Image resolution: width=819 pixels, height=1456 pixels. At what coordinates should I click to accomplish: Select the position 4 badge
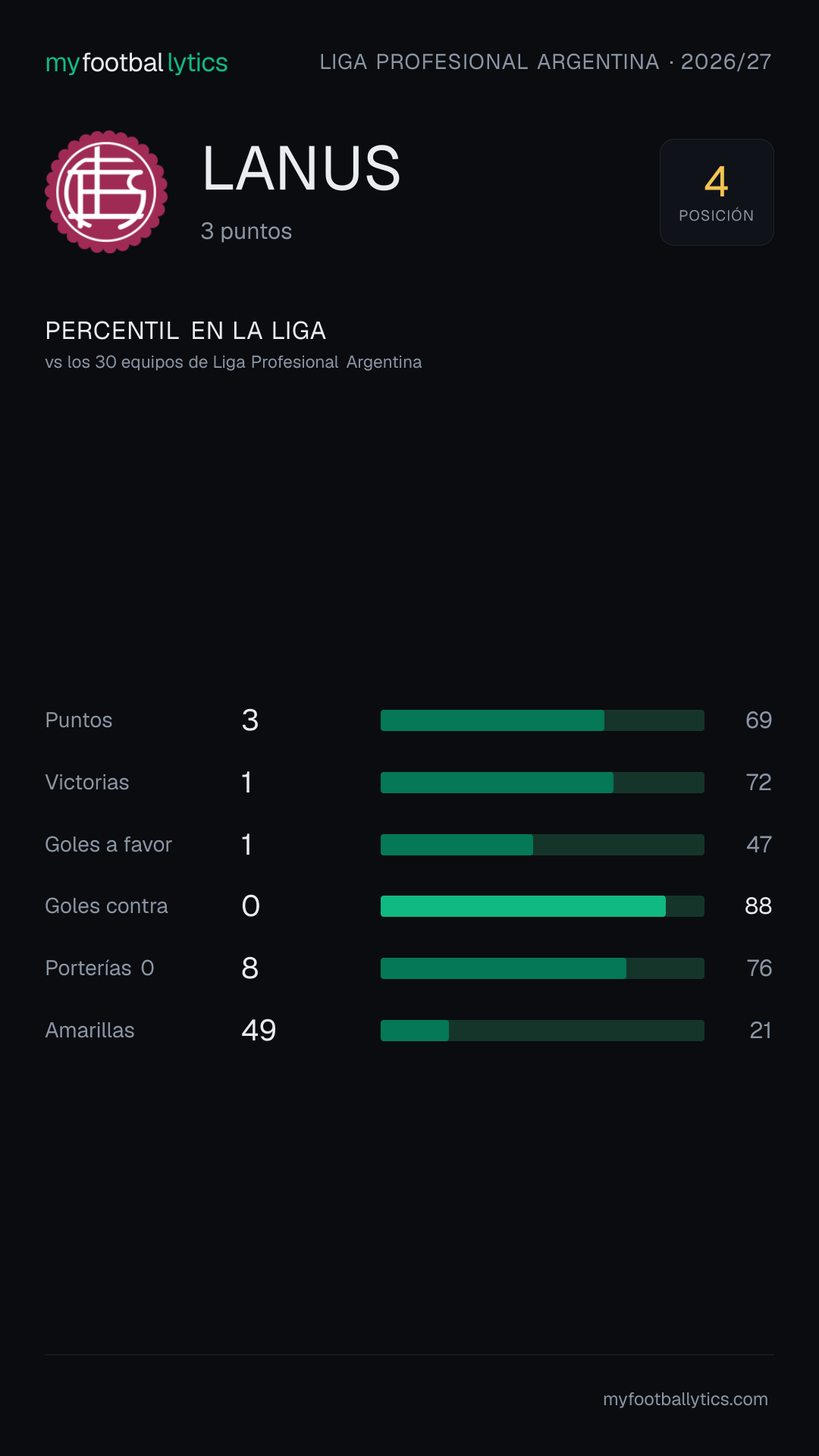point(717,192)
